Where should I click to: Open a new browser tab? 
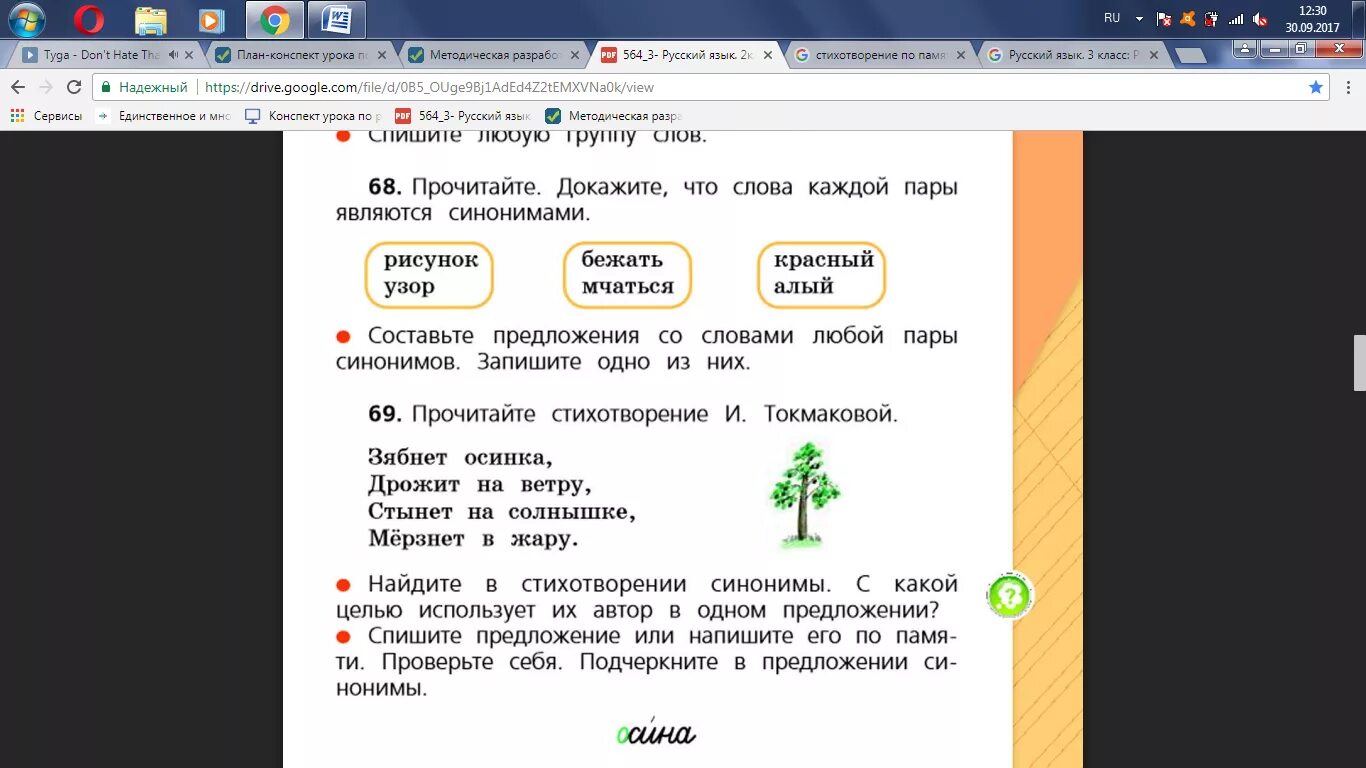click(x=1189, y=56)
